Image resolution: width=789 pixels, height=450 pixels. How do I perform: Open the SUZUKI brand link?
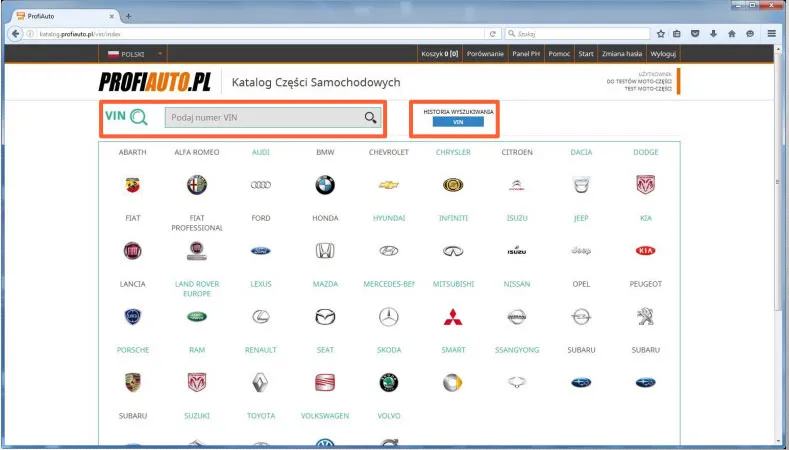pyautogui.click(x=197, y=416)
